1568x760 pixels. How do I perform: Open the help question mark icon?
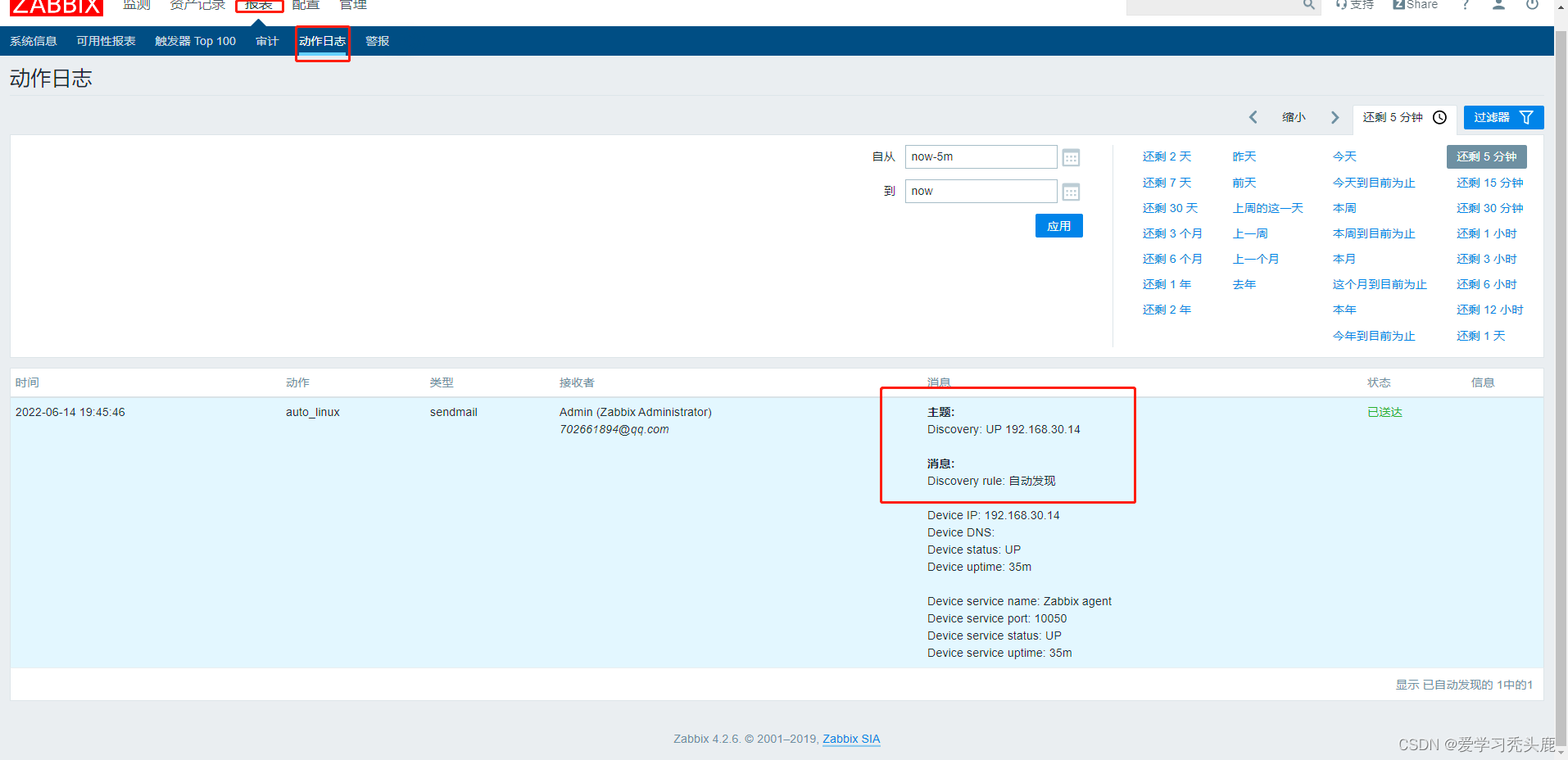click(x=1466, y=5)
